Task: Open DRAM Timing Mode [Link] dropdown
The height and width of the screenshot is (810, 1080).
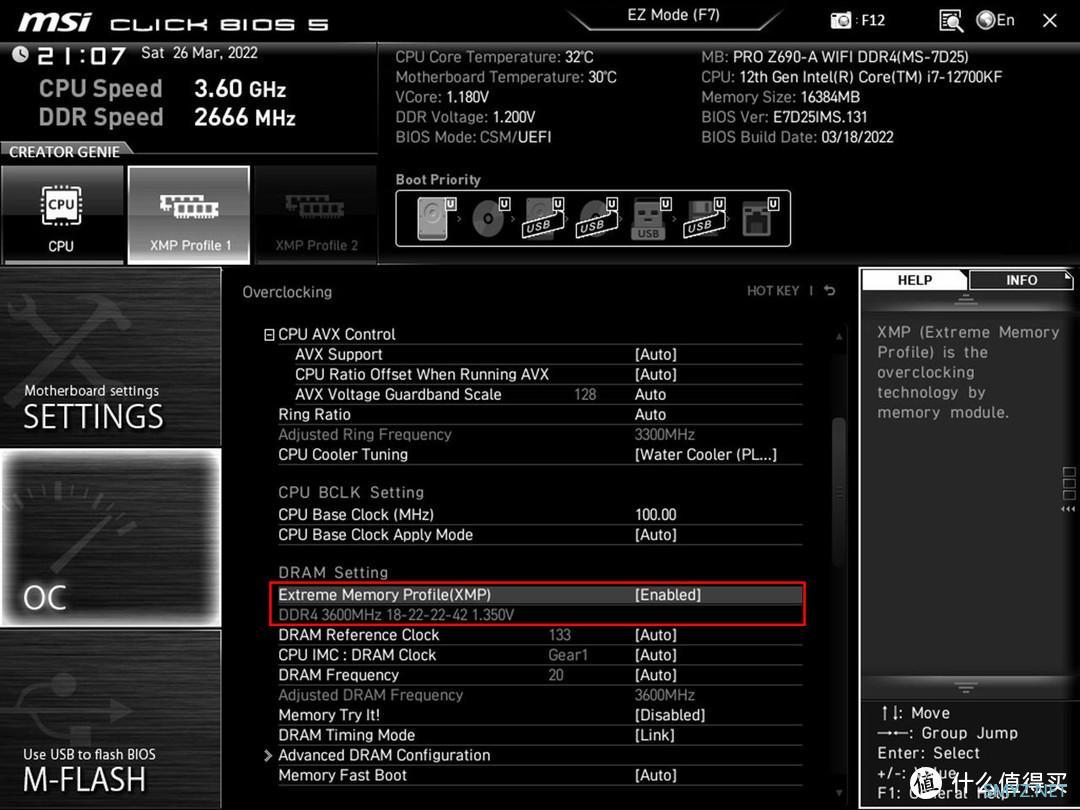Action: (654, 735)
